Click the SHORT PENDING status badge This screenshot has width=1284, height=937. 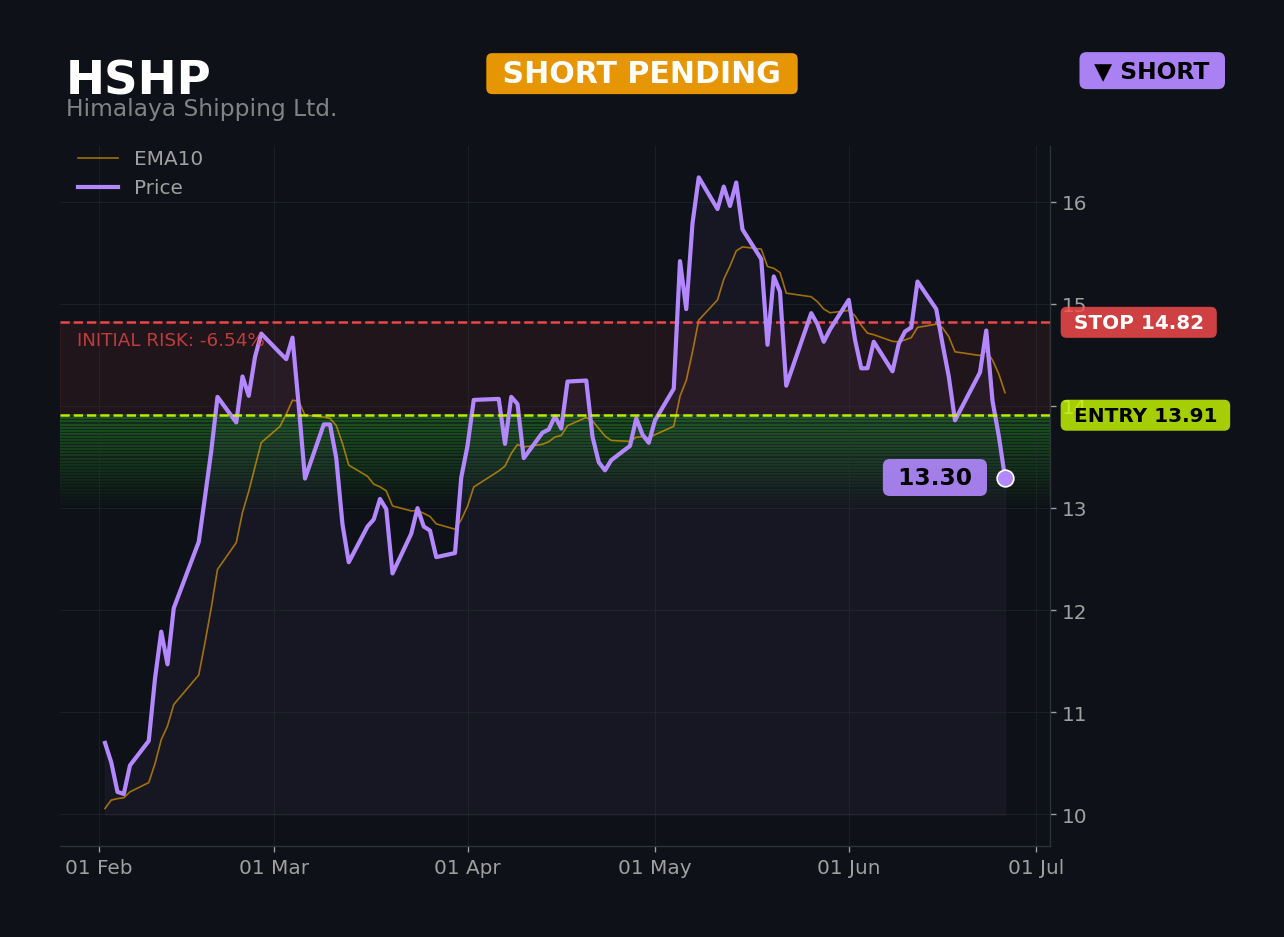tap(642, 74)
